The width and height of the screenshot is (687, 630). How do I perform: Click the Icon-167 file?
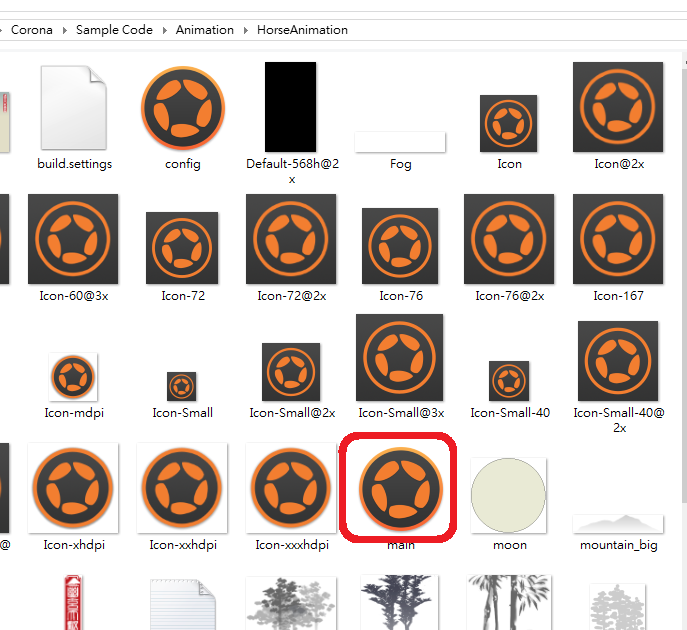tap(618, 239)
